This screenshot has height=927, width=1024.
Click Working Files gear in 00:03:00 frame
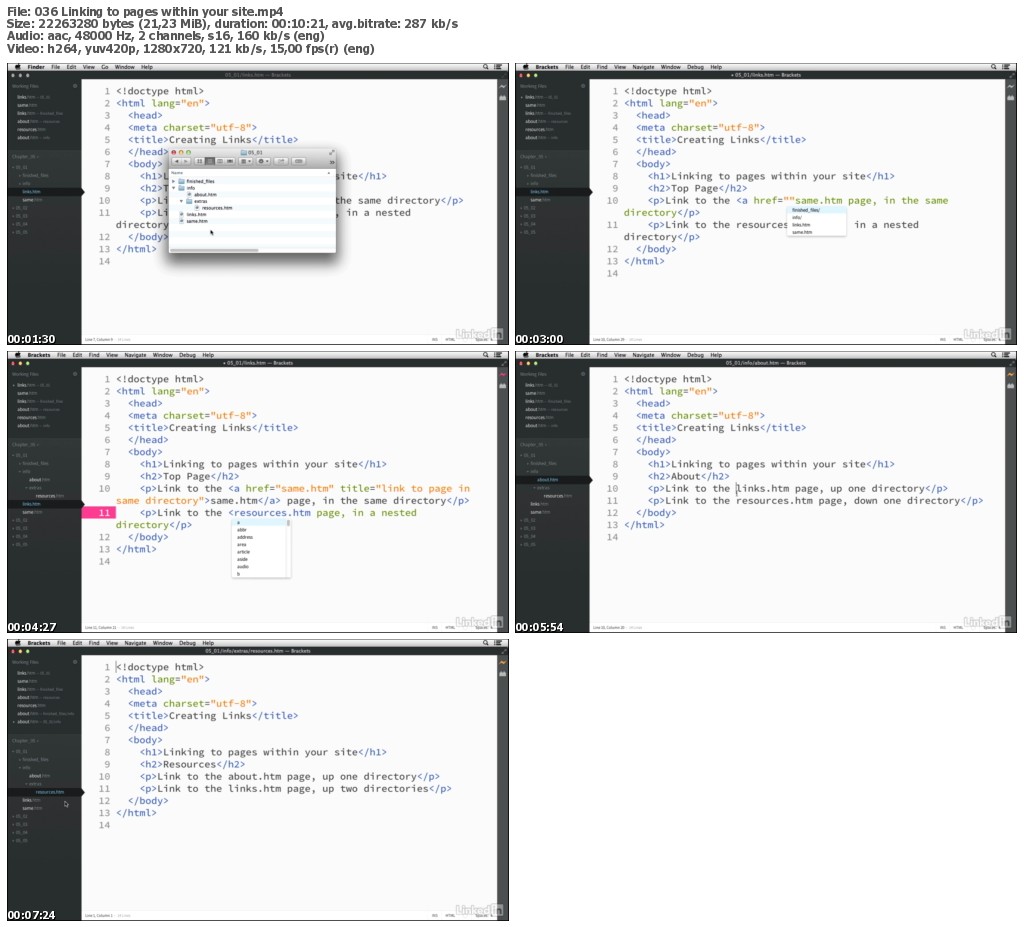click(583, 86)
